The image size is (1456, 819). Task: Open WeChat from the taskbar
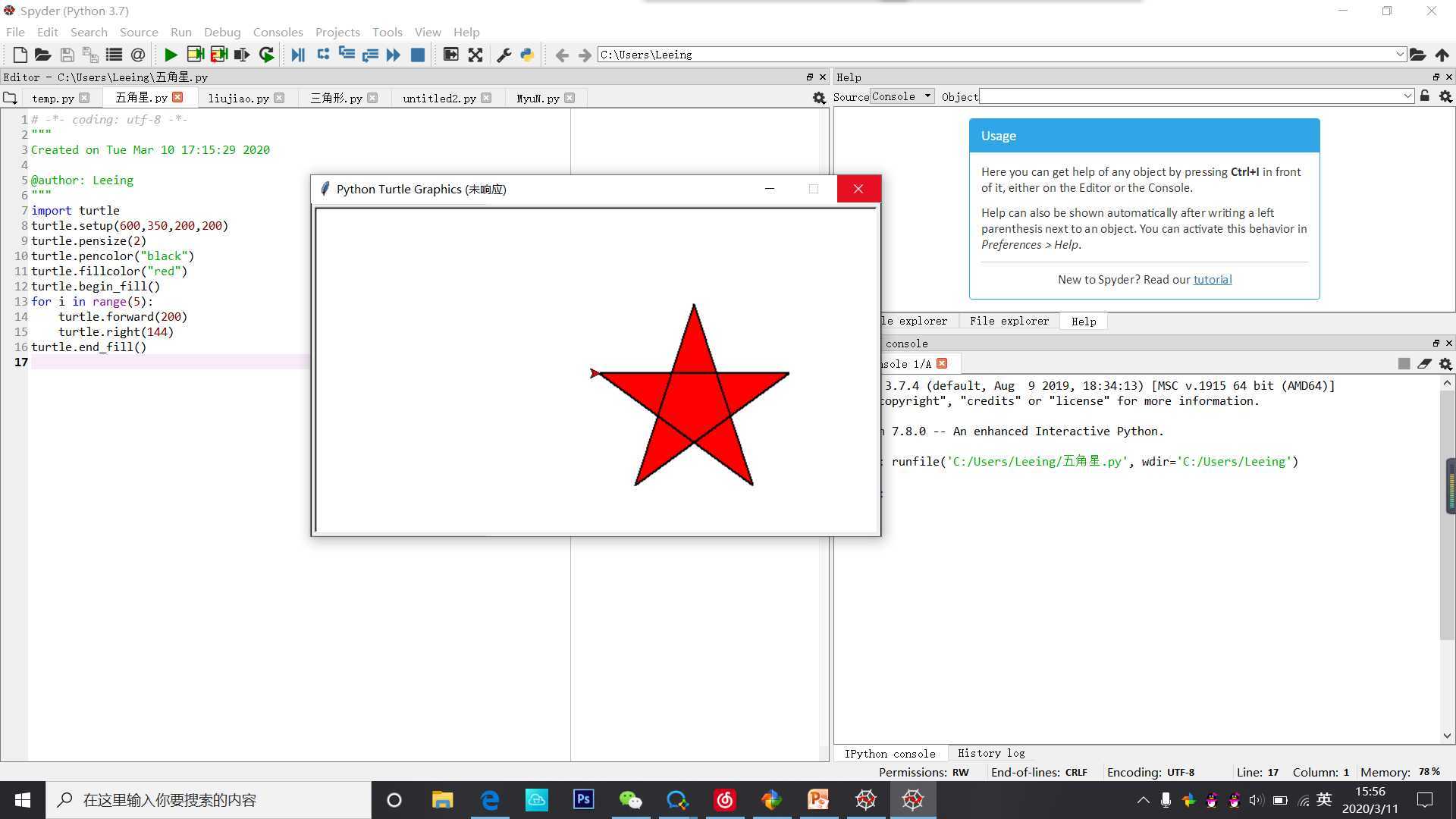click(x=630, y=799)
